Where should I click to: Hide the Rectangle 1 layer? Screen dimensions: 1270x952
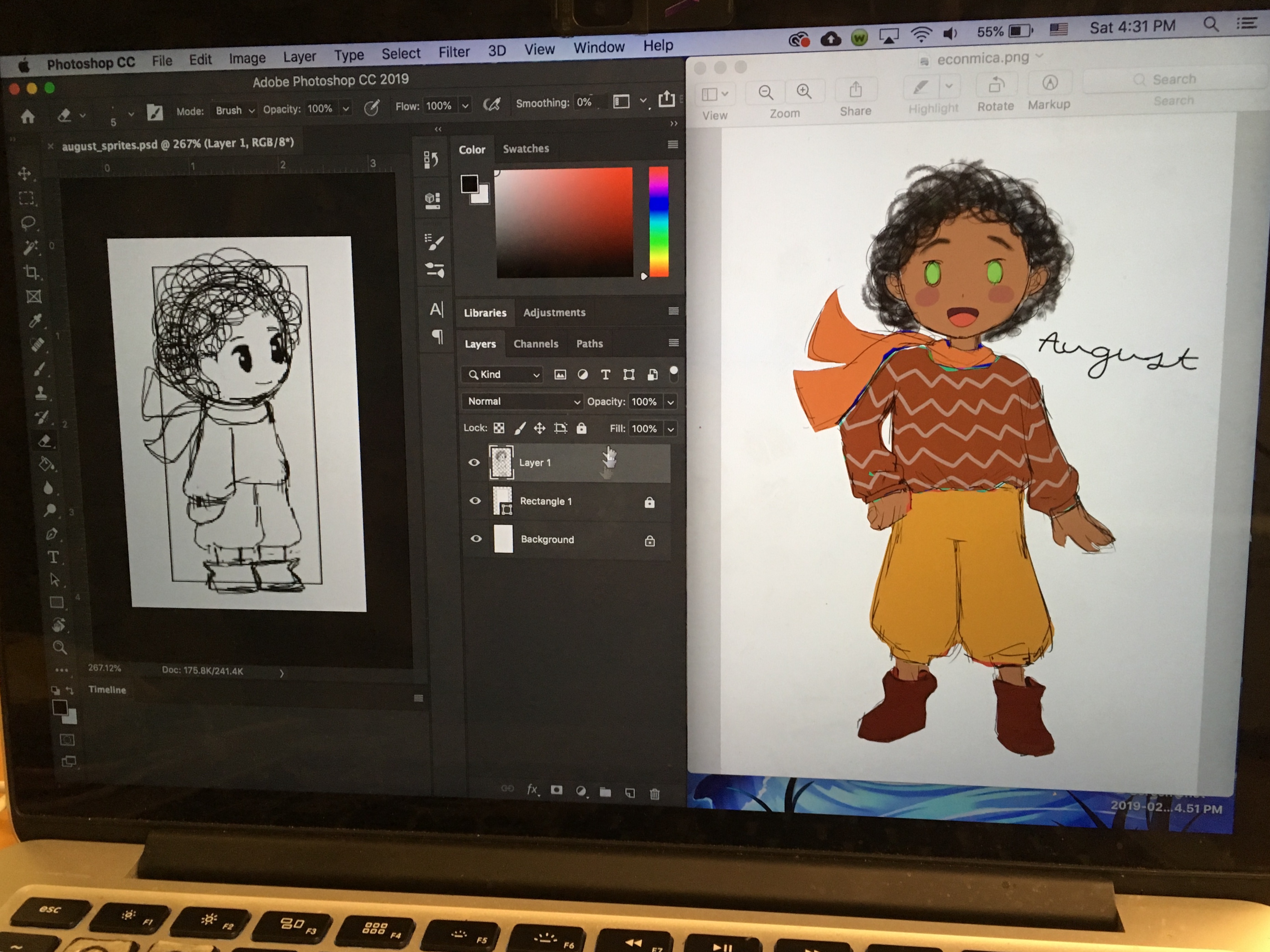pyautogui.click(x=475, y=501)
